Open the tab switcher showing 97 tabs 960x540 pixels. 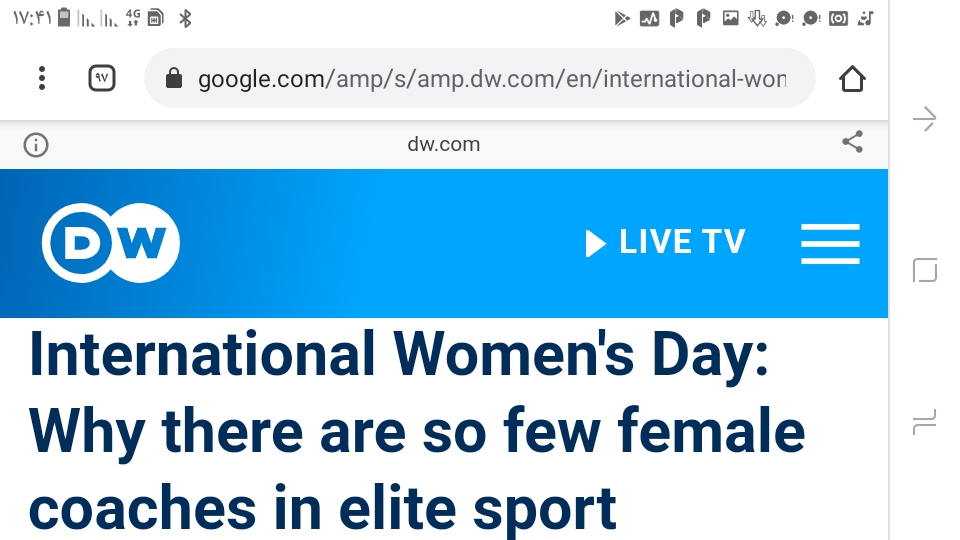[102, 78]
